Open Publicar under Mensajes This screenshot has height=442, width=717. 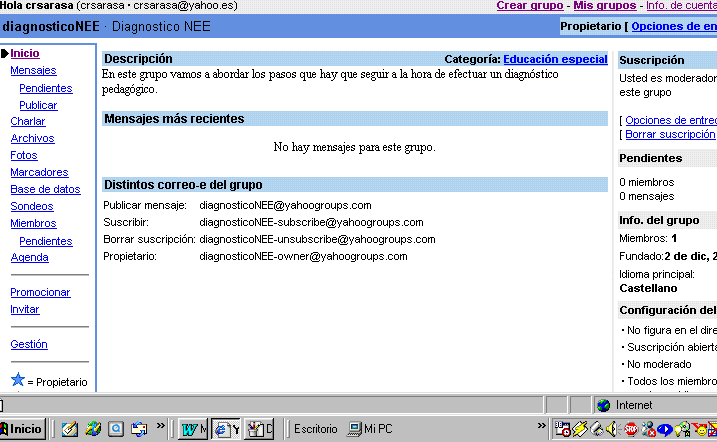tap(38, 105)
